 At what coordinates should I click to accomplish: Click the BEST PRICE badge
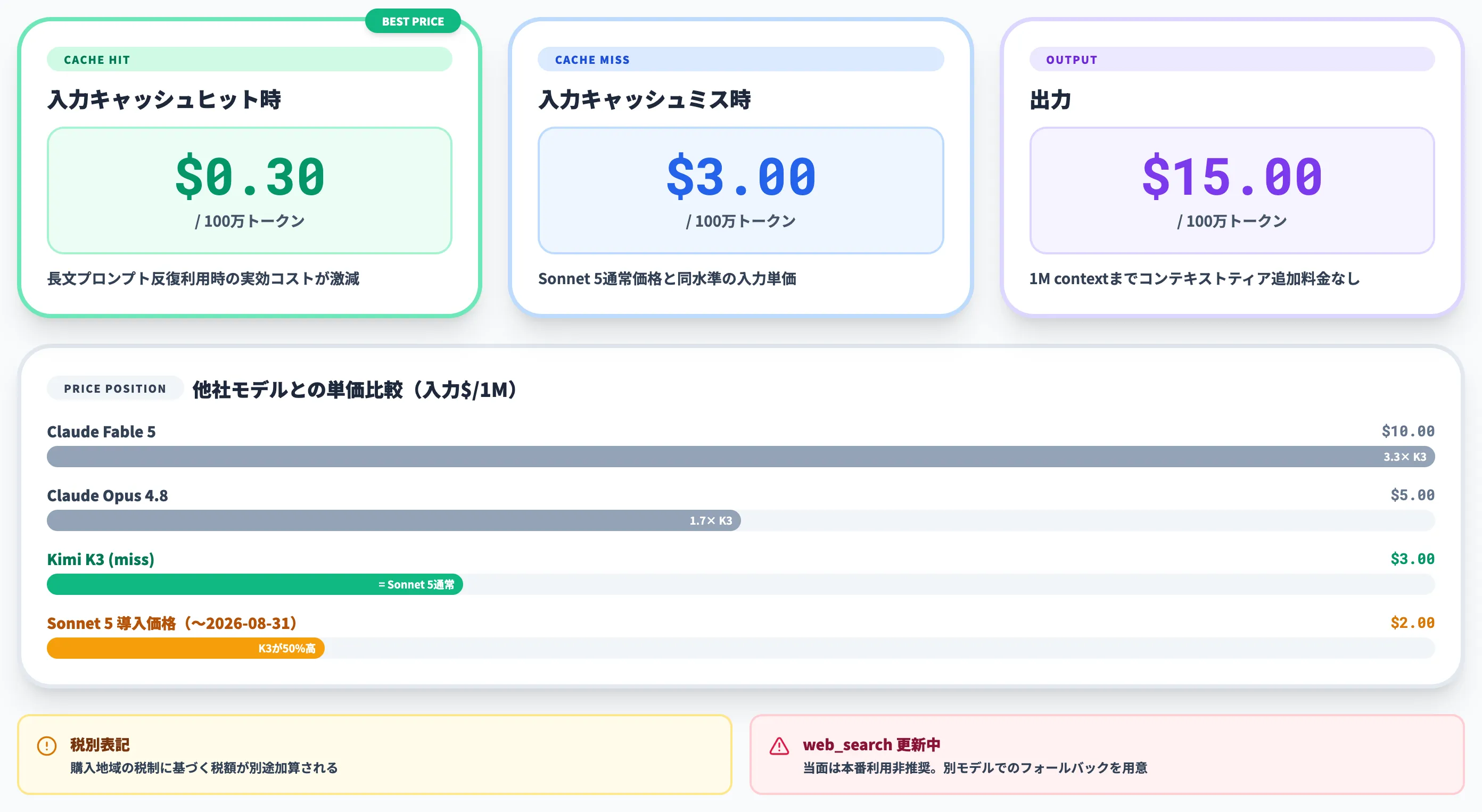[413, 21]
